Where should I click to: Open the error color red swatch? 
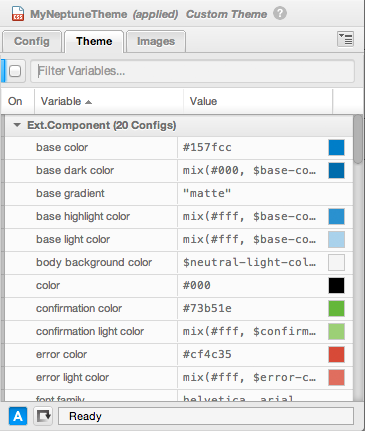[x=336, y=355]
